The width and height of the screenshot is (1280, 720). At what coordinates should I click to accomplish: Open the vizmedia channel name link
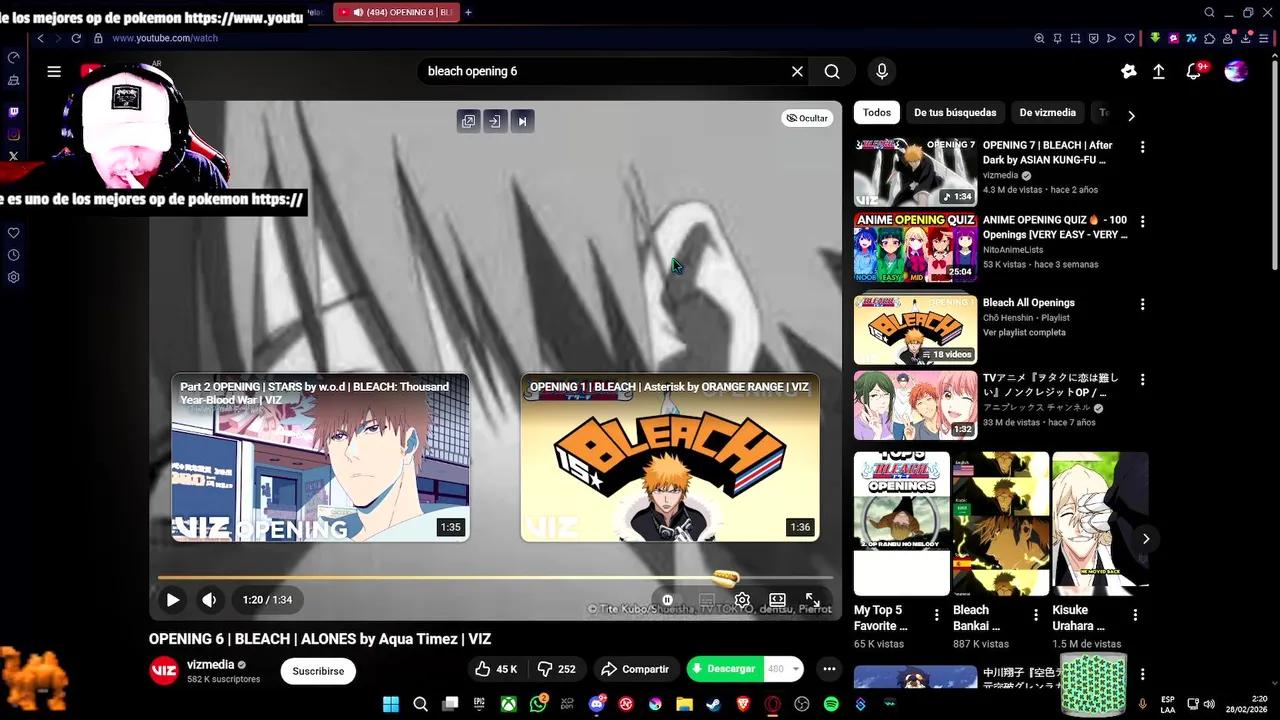[x=210, y=664]
